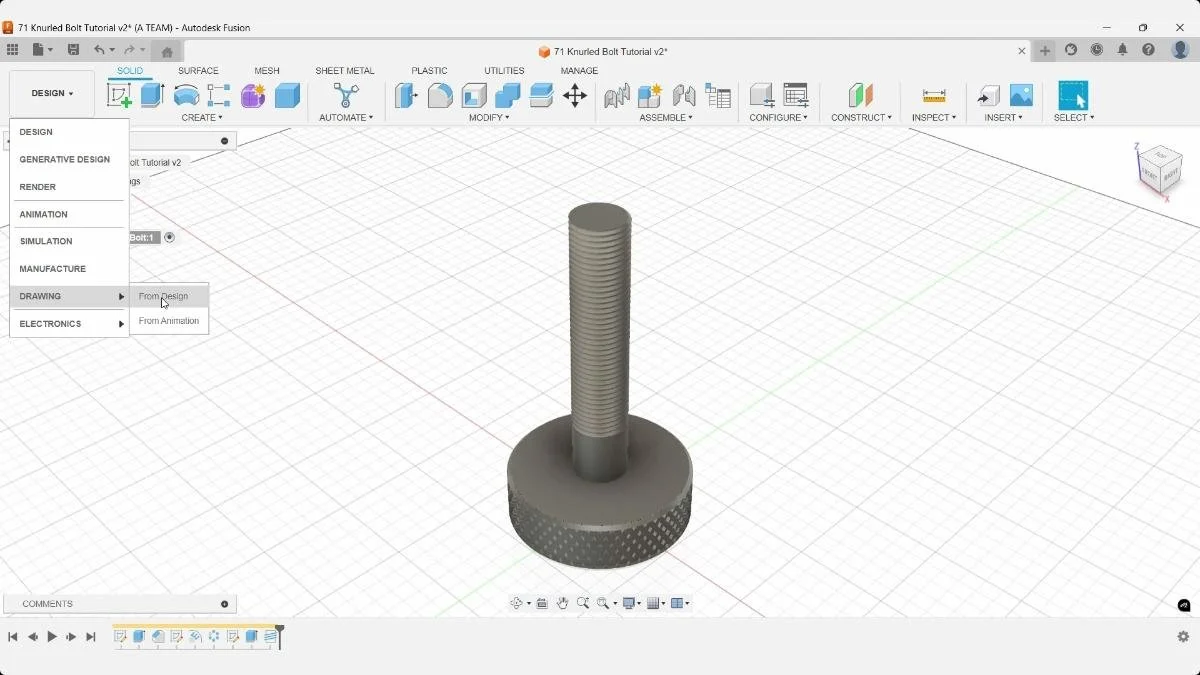Screen dimensions: 1200x675
Task: Select the Insert Canvas image icon
Action: tap(1021, 96)
